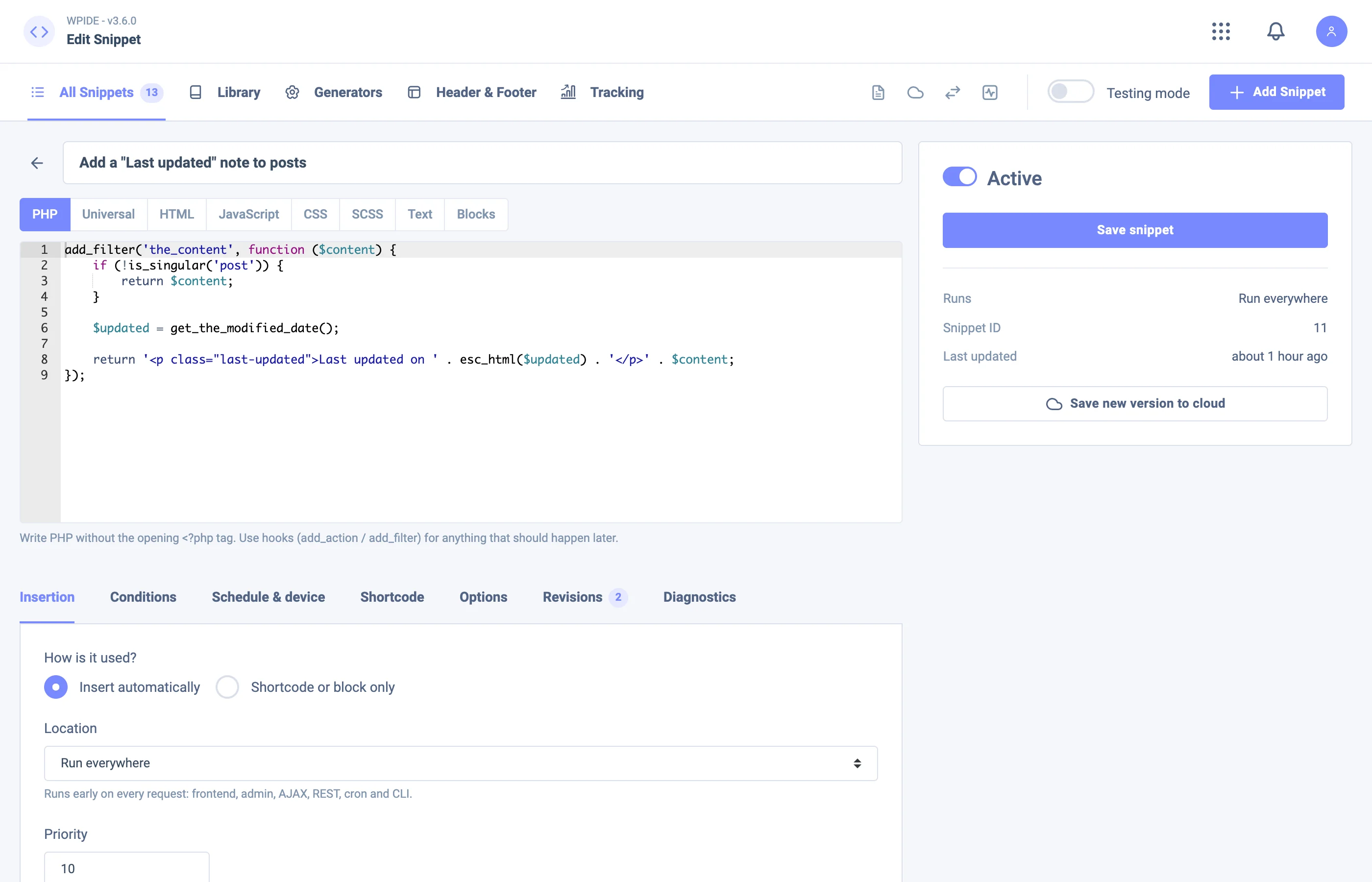
Task: Click Save new version to cloud
Action: 1134,403
